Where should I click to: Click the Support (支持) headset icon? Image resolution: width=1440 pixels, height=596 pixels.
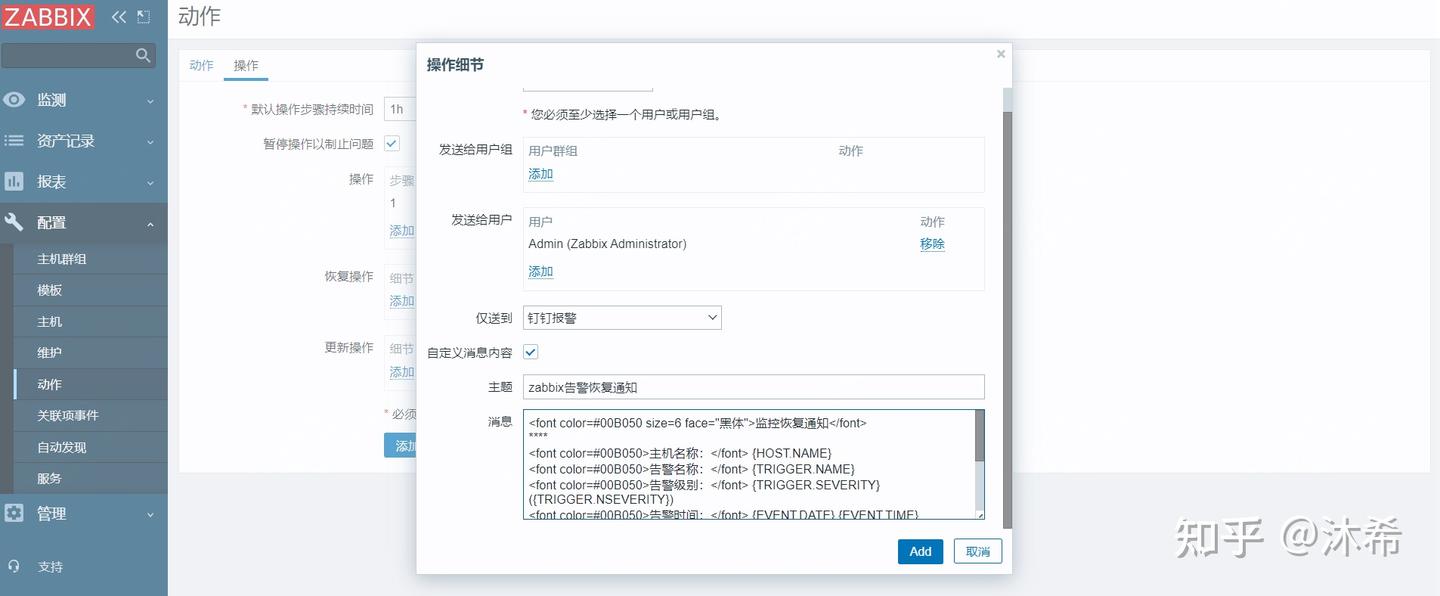coord(16,566)
